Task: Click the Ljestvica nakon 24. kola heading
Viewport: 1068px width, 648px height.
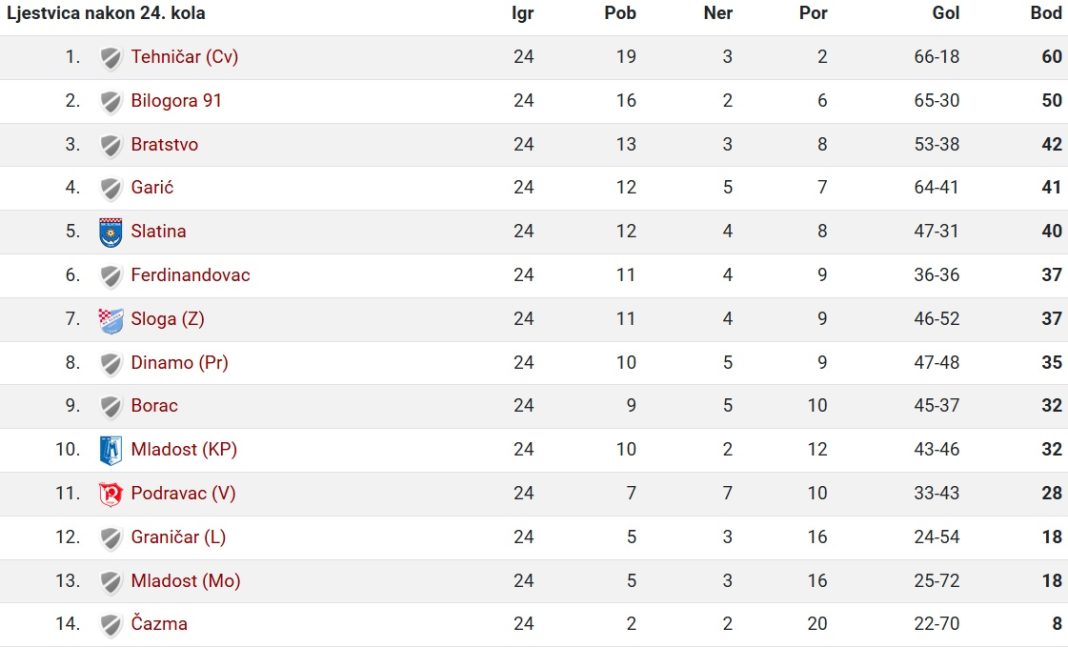Action: click(106, 13)
